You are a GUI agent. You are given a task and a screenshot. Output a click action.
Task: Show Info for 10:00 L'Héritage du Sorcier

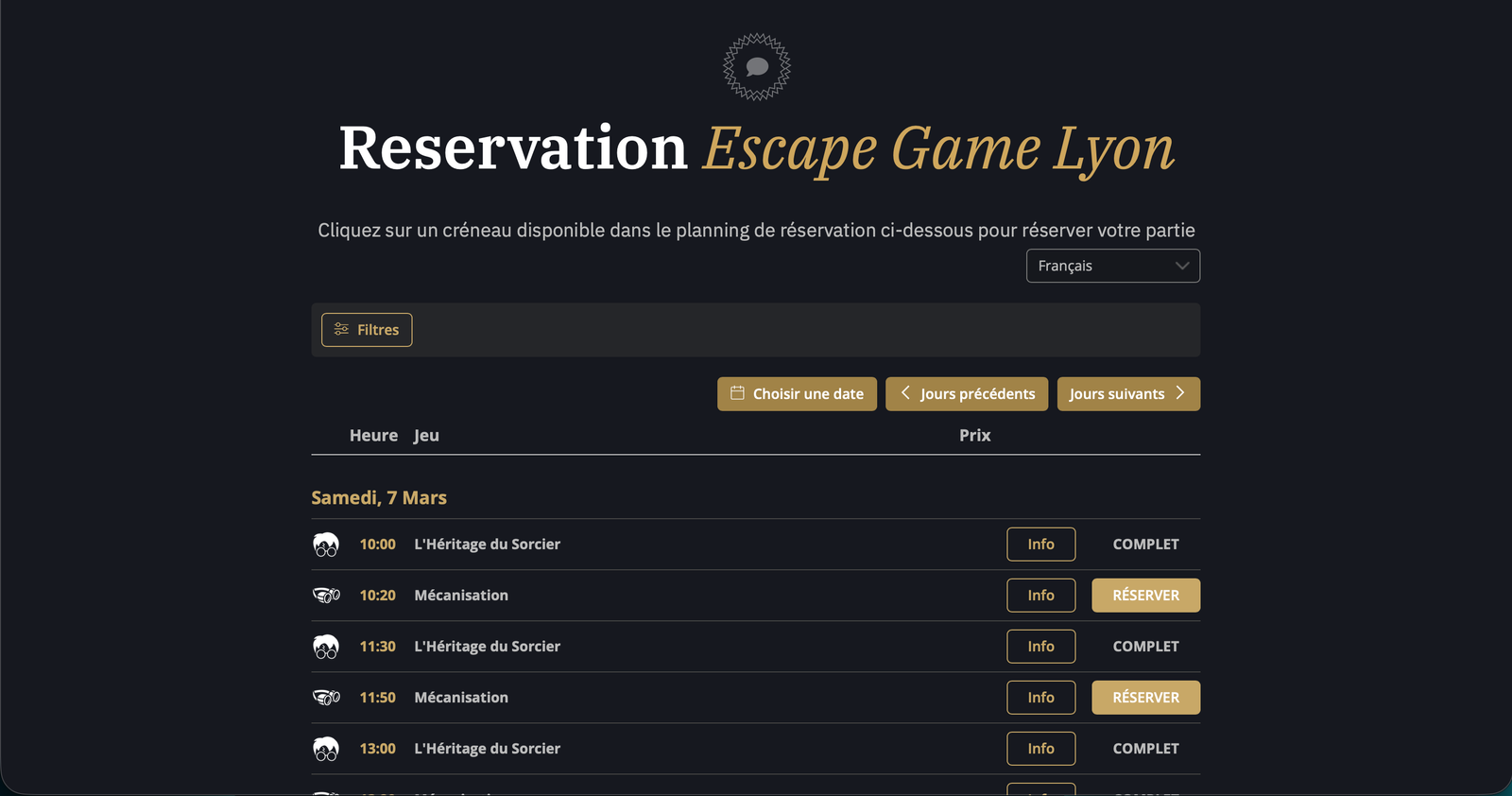point(1040,545)
